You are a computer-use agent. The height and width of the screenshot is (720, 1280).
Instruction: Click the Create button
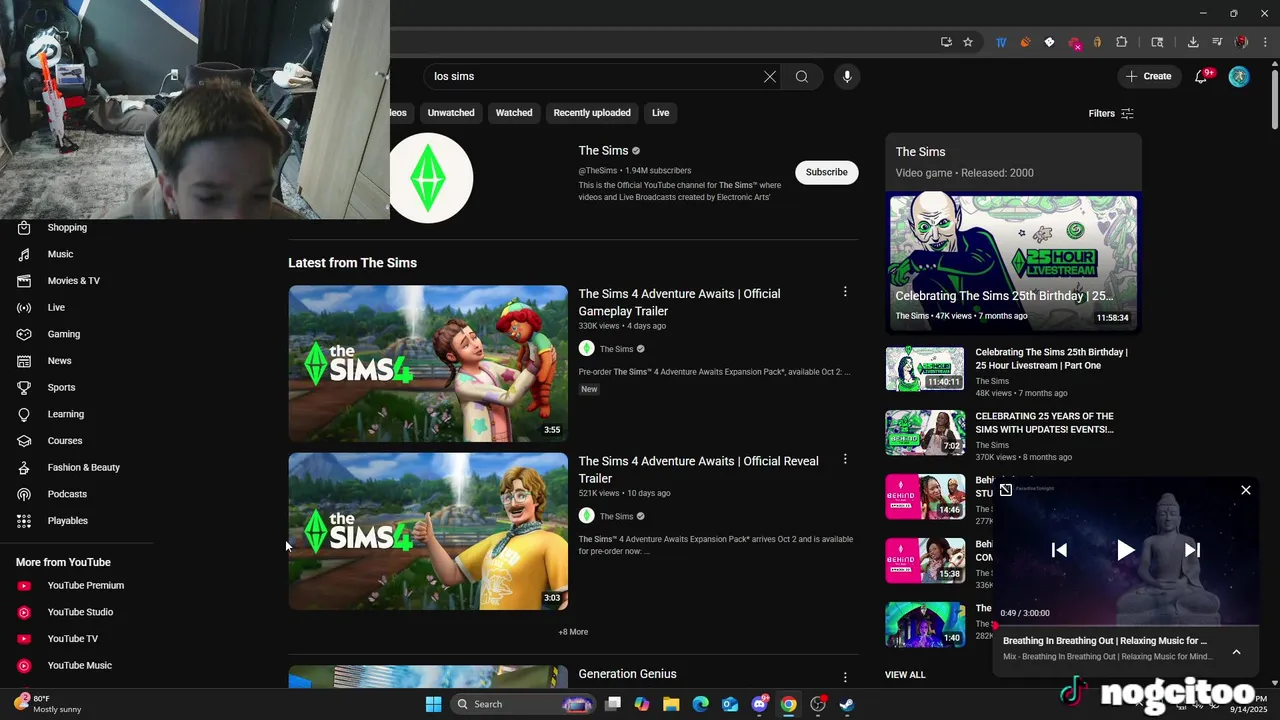1148,76
